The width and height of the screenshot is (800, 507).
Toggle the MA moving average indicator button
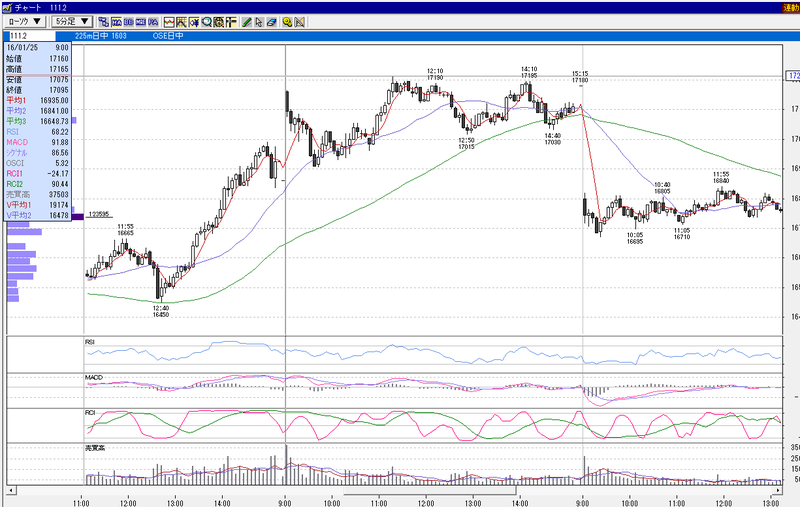pos(116,22)
